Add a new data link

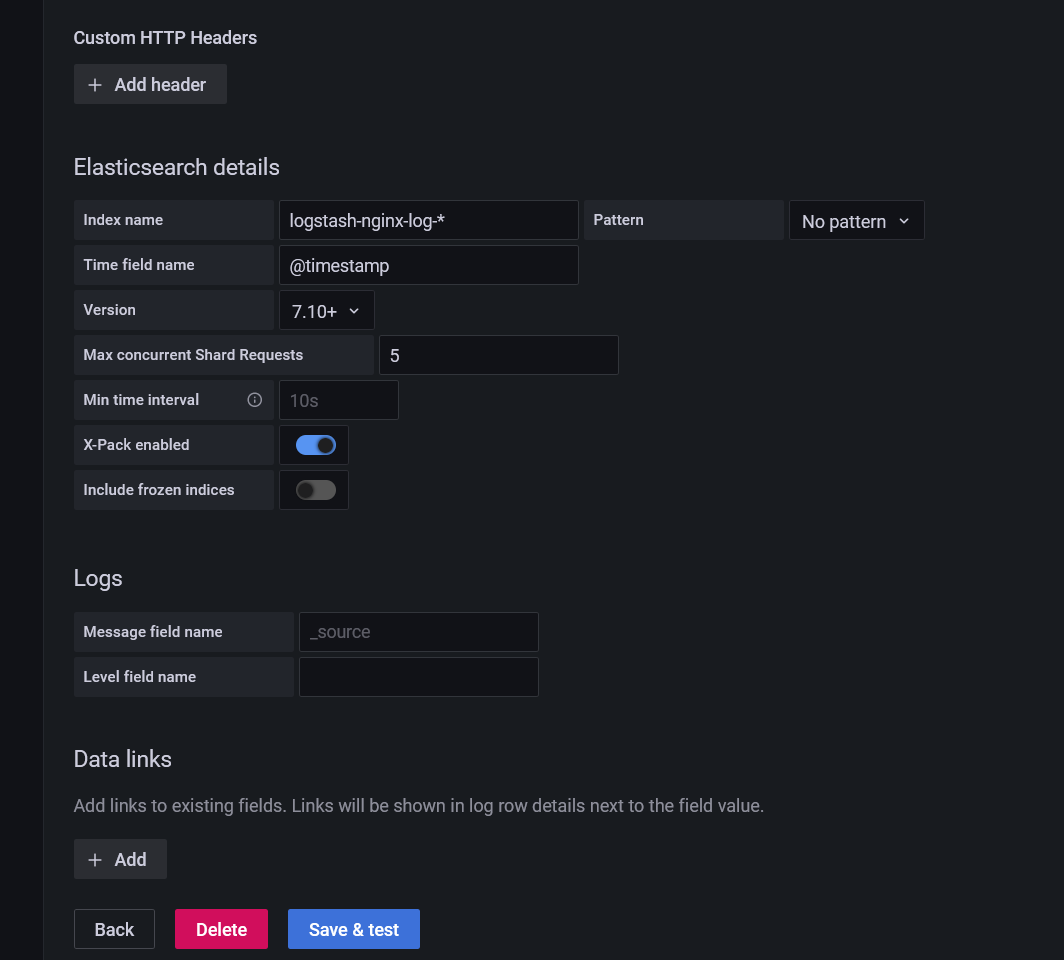click(x=120, y=860)
